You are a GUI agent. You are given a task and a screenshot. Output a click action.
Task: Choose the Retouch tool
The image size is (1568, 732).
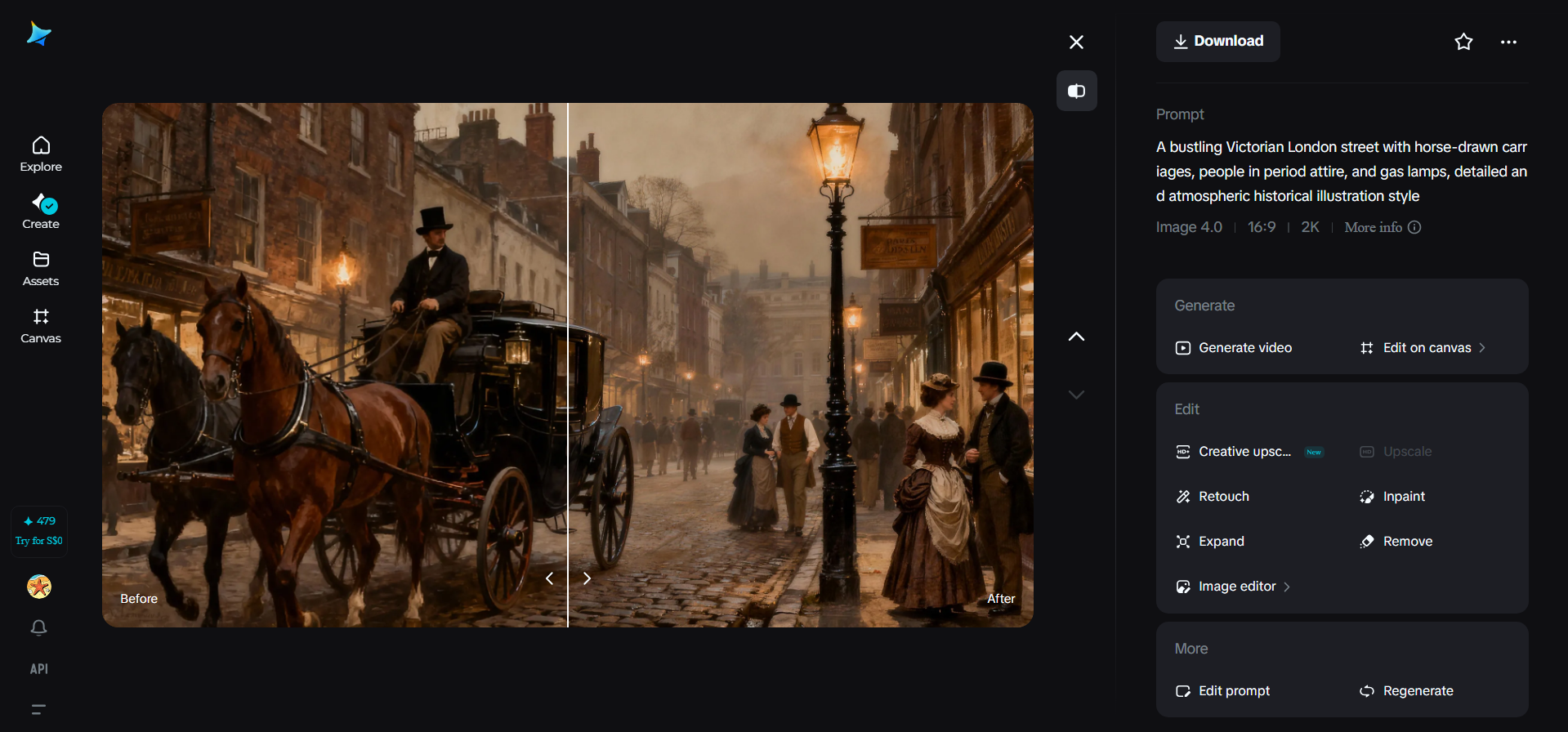coord(1212,497)
